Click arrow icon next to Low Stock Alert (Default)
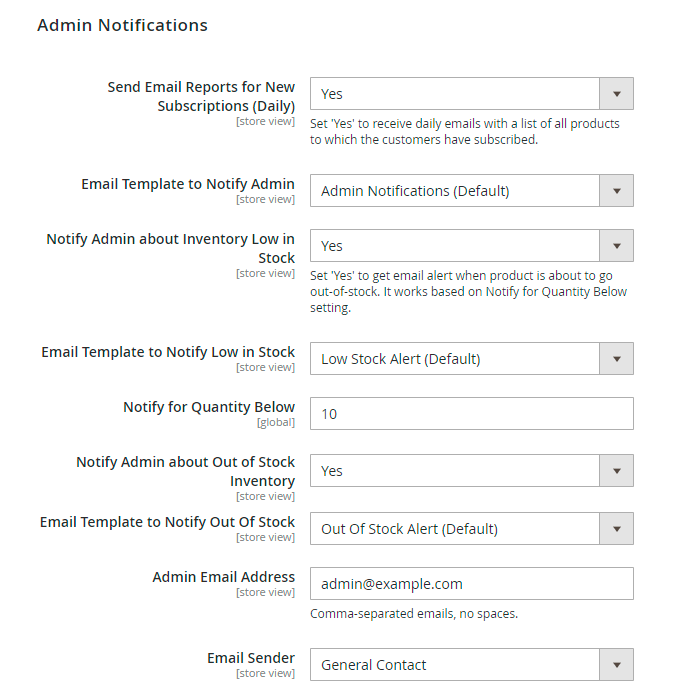 click(616, 359)
